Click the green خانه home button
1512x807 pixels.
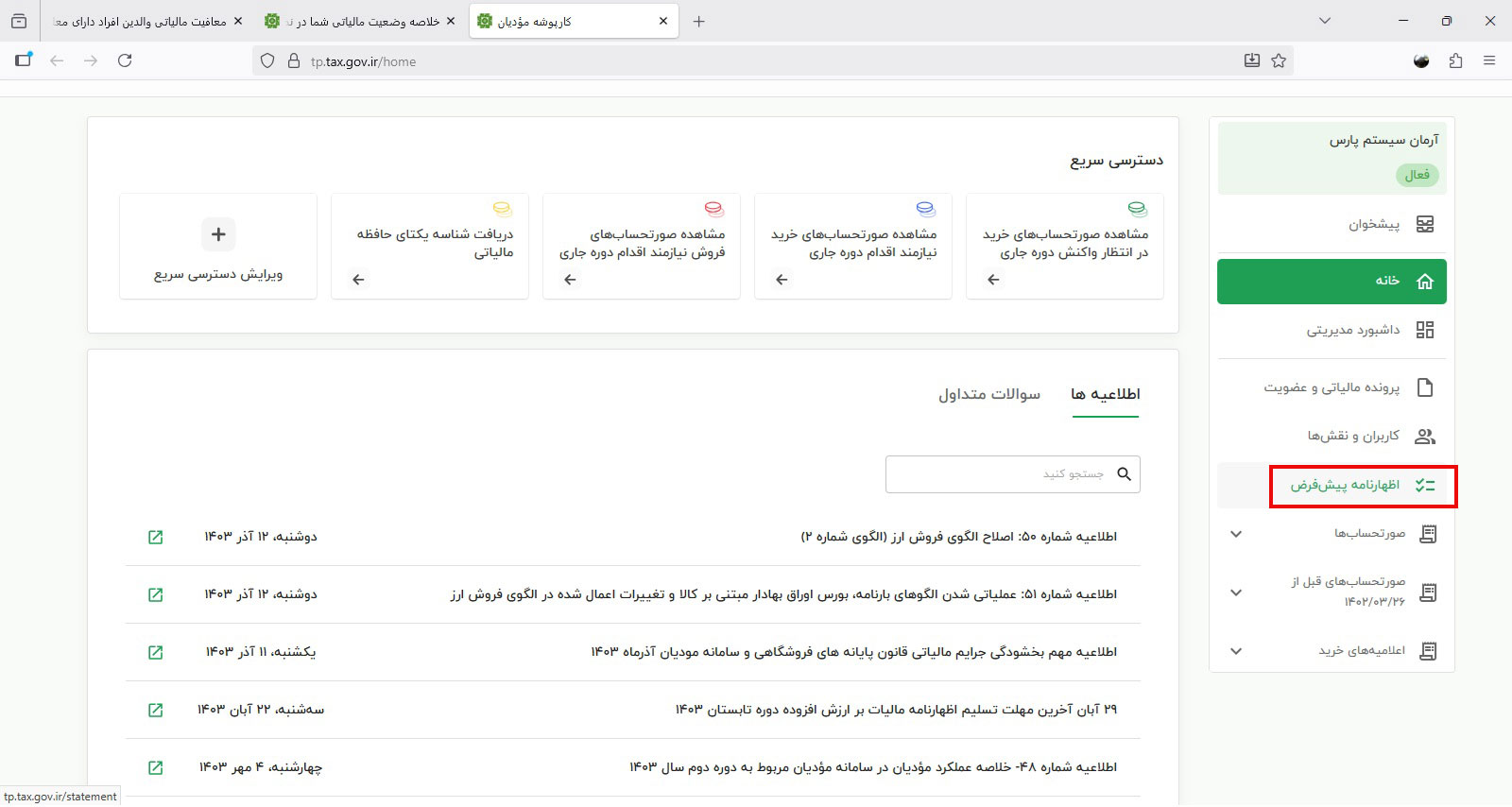point(1332,282)
